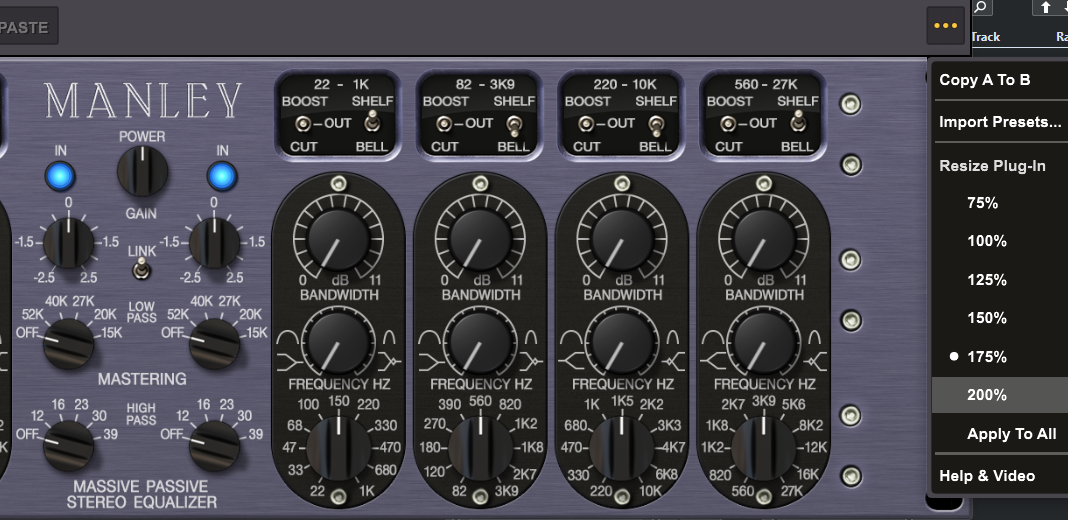Click the Track column header in host window

point(985,36)
